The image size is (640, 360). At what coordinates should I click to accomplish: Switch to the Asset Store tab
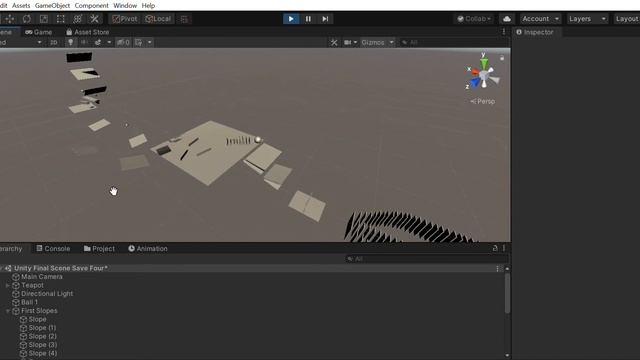click(87, 32)
